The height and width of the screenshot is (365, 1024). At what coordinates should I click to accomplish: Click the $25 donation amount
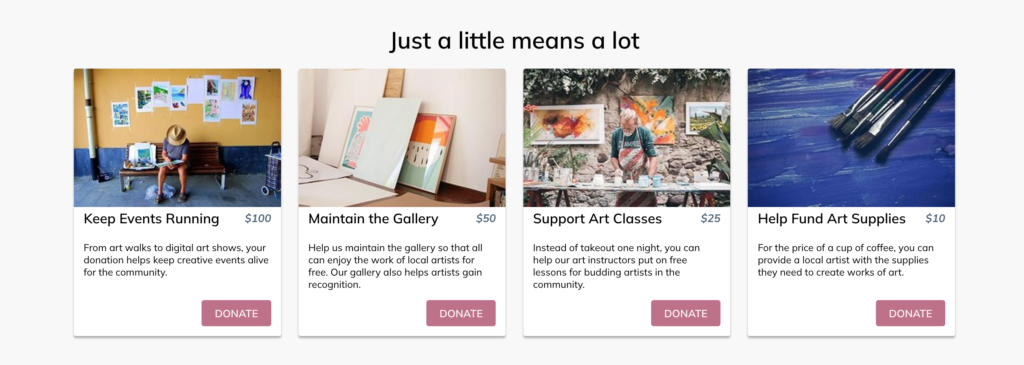[711, 219]
